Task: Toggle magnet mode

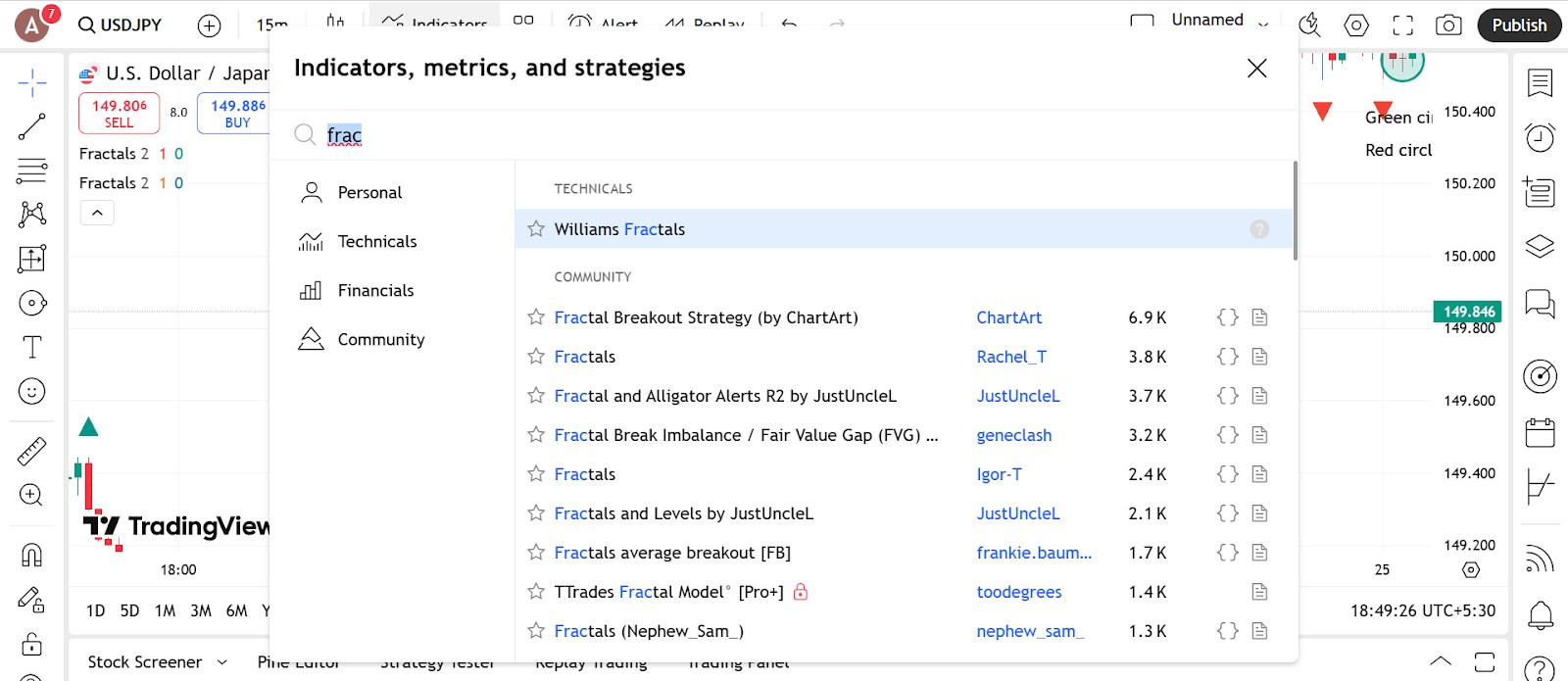Action: point(32,556)
